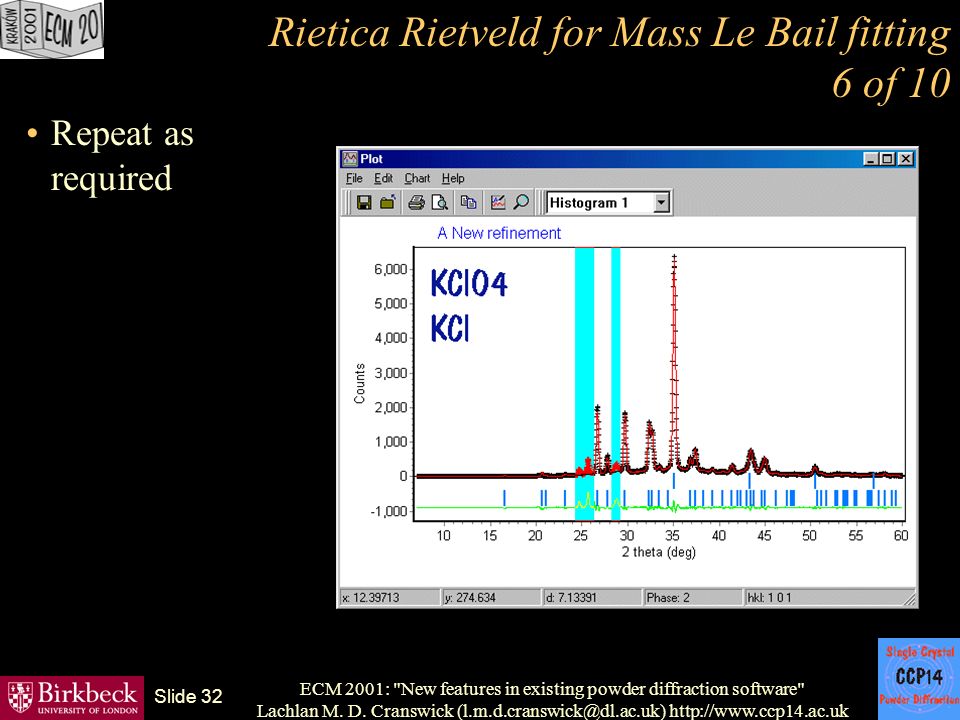Click the KClO4 phase label
The height and width of the screenshot is (720, 960).
pyautogui.click(x=469, y=283)
